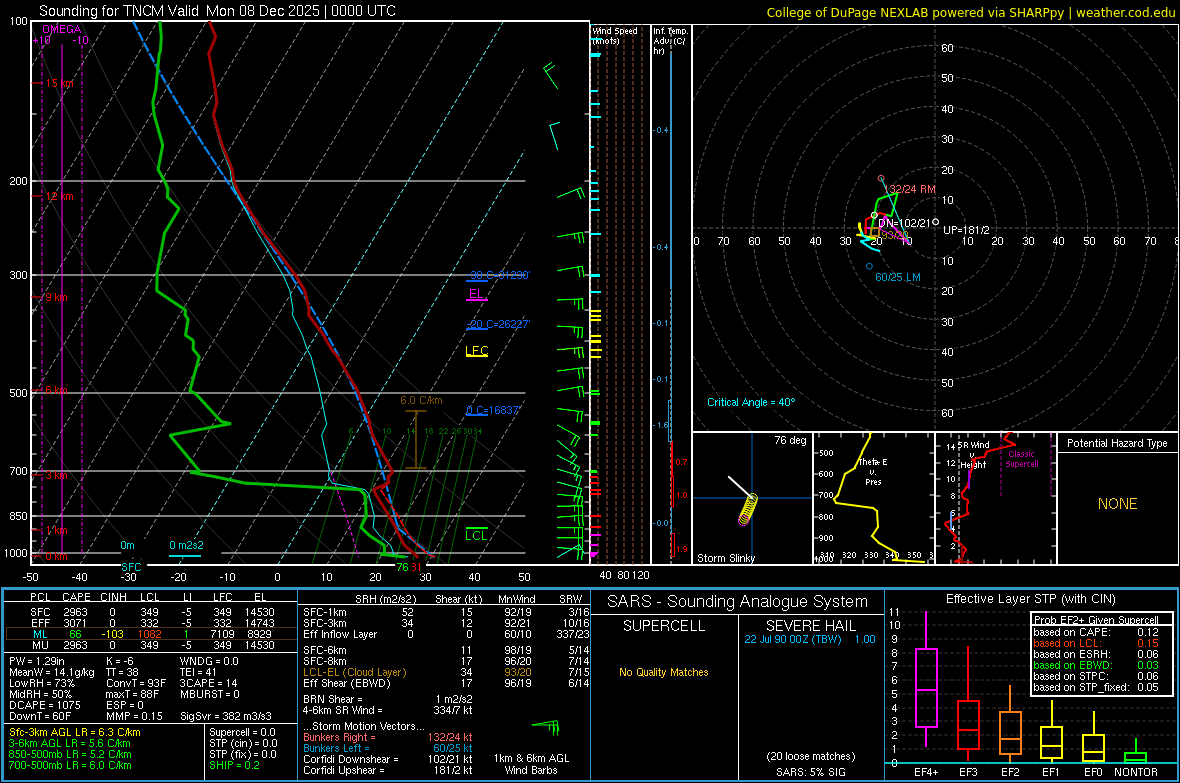Image resolution: width=1180 pixels, height=783 pixels.
Task: Click the Storm Slinky coil graphic
Action: (747, 508)
